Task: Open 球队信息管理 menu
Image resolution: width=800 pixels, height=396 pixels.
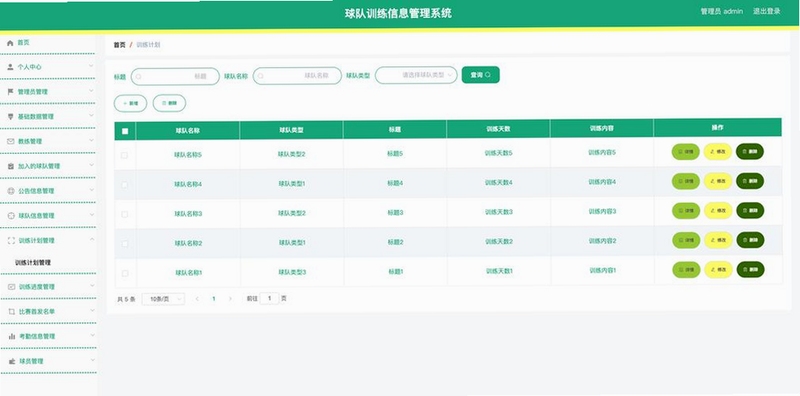Action: point(48,216)
